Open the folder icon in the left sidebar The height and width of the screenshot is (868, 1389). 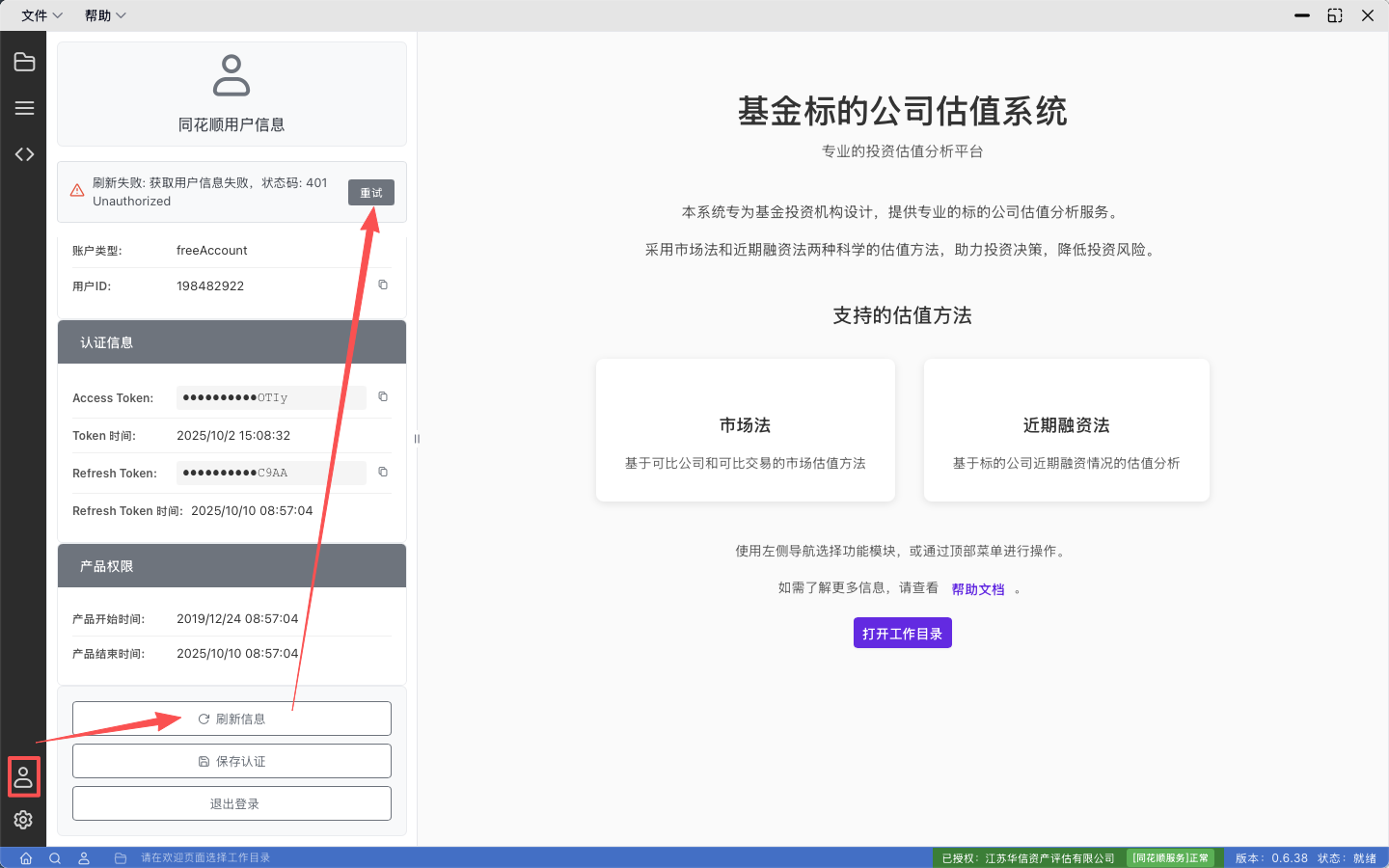coord(24,63)
